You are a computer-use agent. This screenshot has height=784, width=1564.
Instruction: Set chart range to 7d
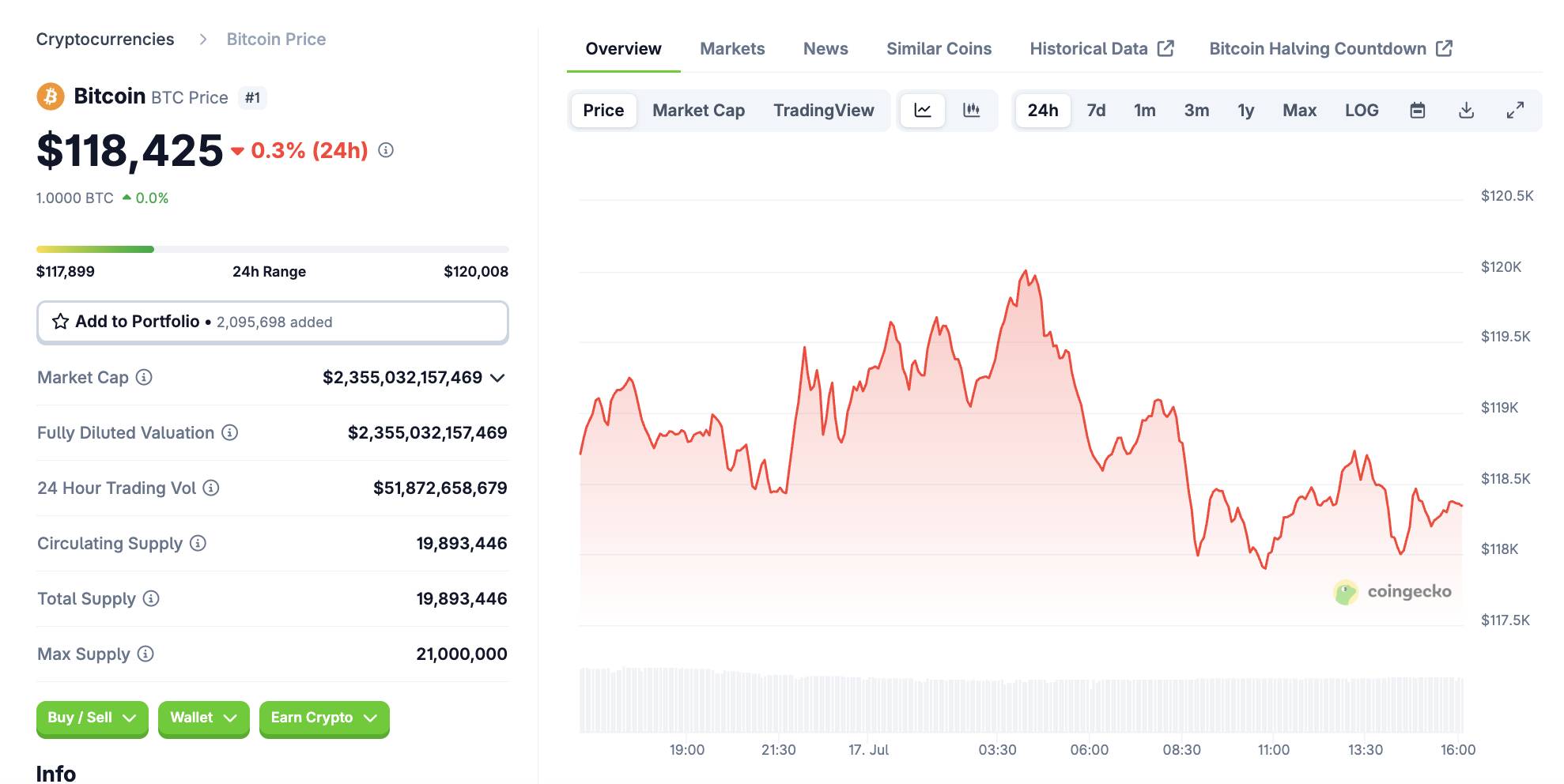tap(1096, 111)
